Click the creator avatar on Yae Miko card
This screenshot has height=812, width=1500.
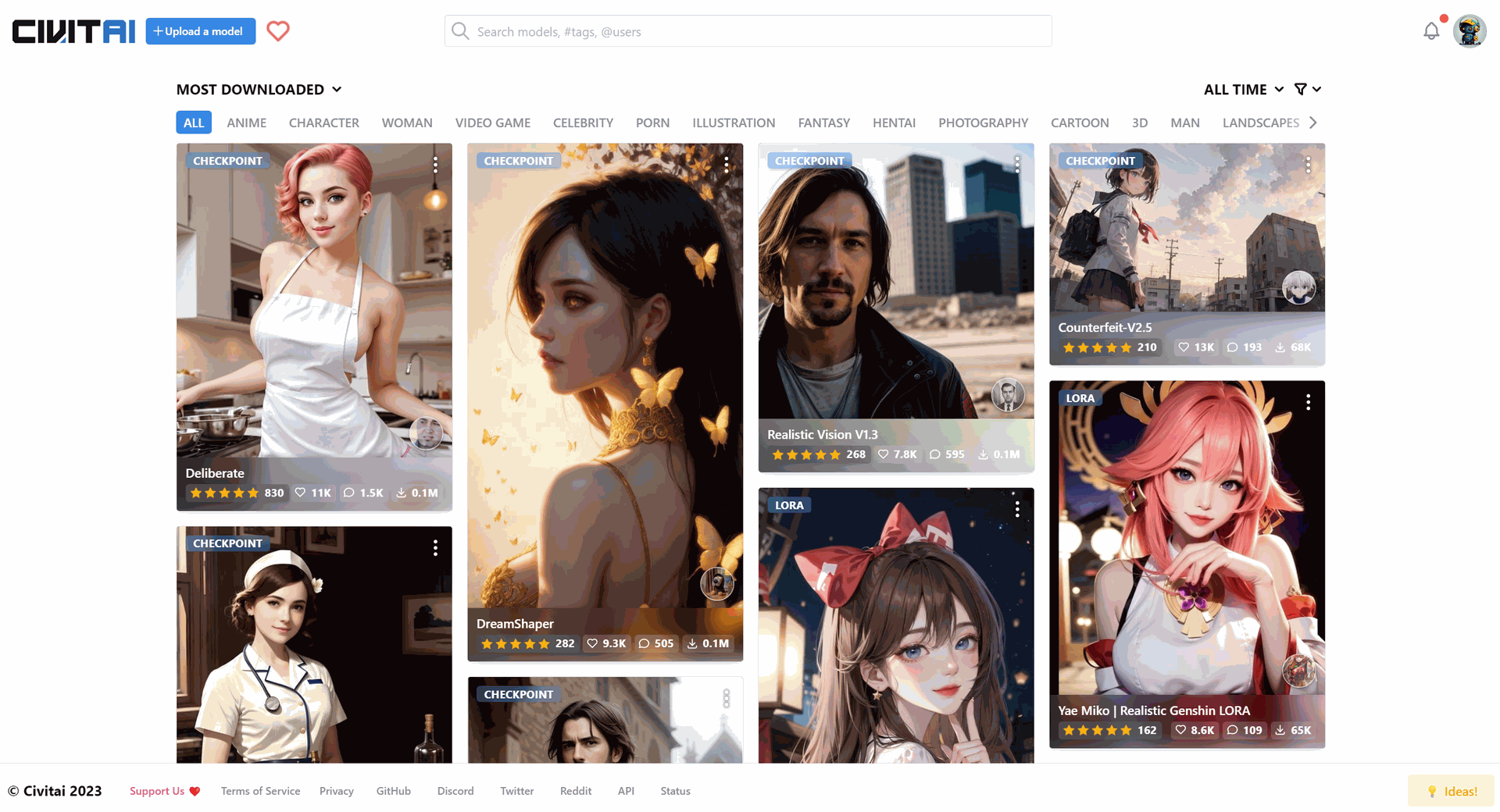[1299, 670]
